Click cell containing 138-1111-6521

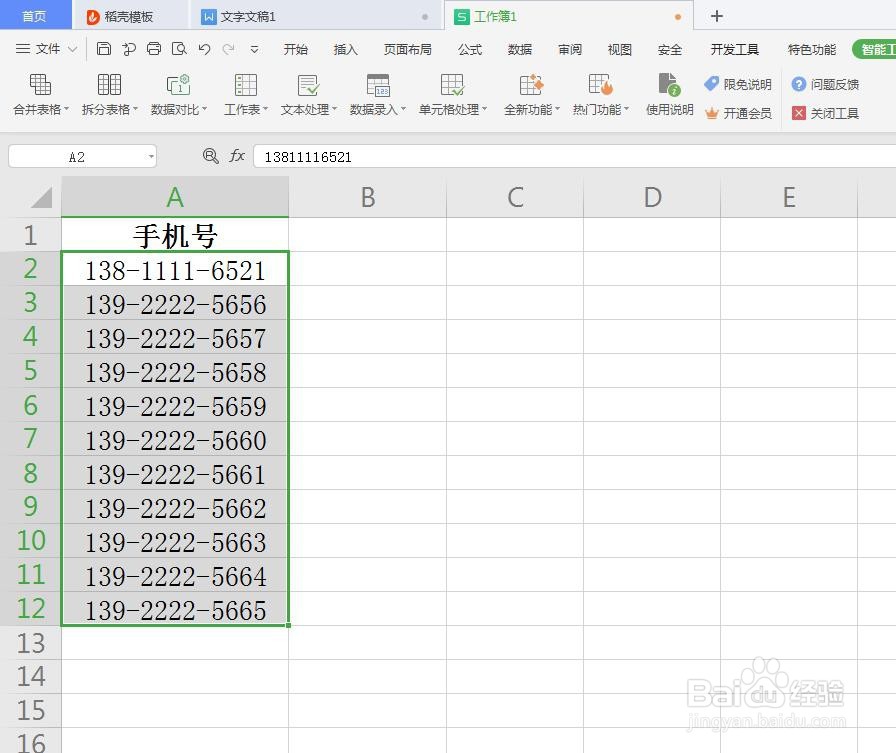click(175, 269)
